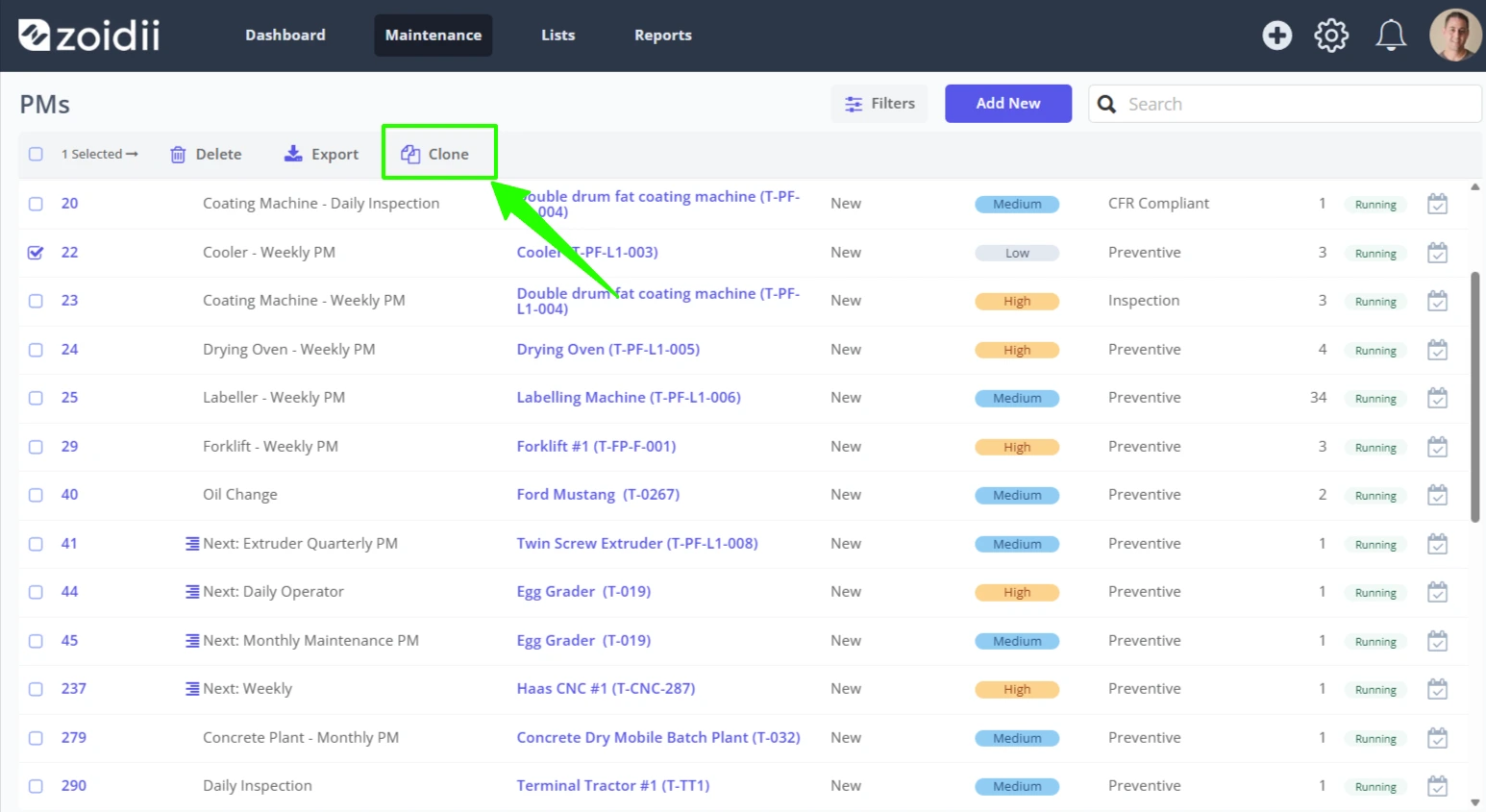This screenshot has width=1486, height=812.
Task: Click the Delete trash icon
Action: click(x=178, y=154)
